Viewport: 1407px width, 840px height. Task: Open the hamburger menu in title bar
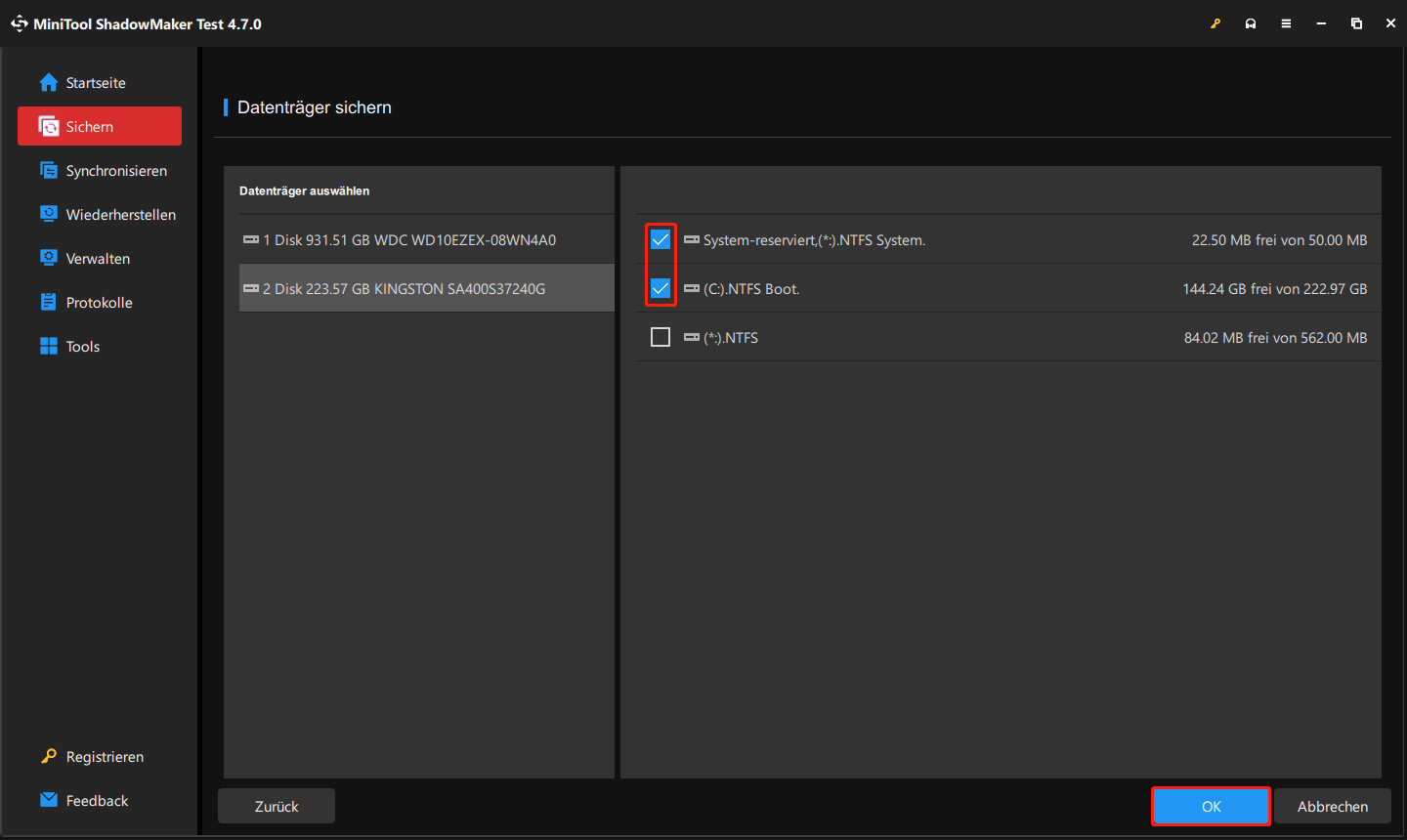pyautogui.click(x=1286, y=23)
